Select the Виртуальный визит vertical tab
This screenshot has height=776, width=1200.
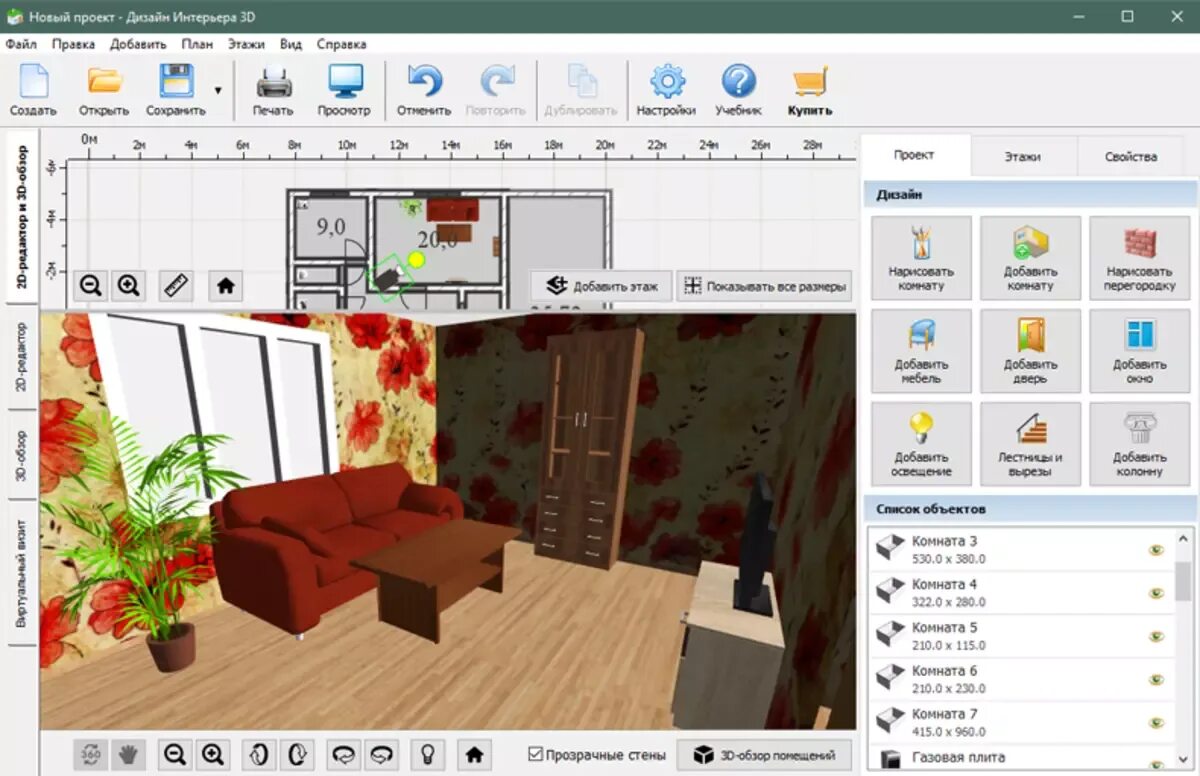22,573
